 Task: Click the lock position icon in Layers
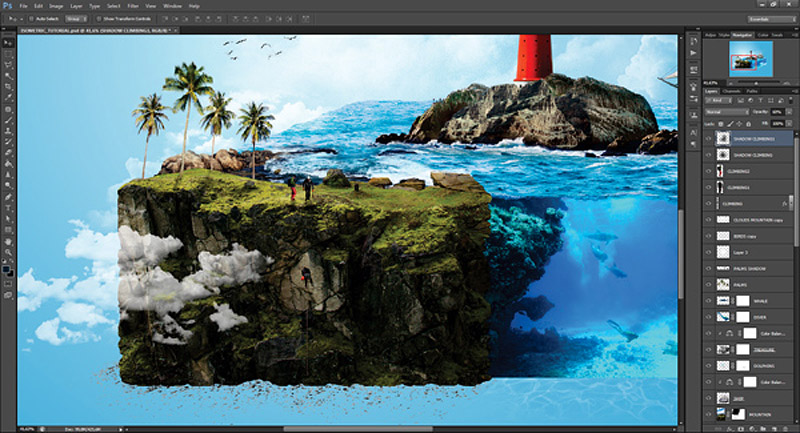(739, 124)
